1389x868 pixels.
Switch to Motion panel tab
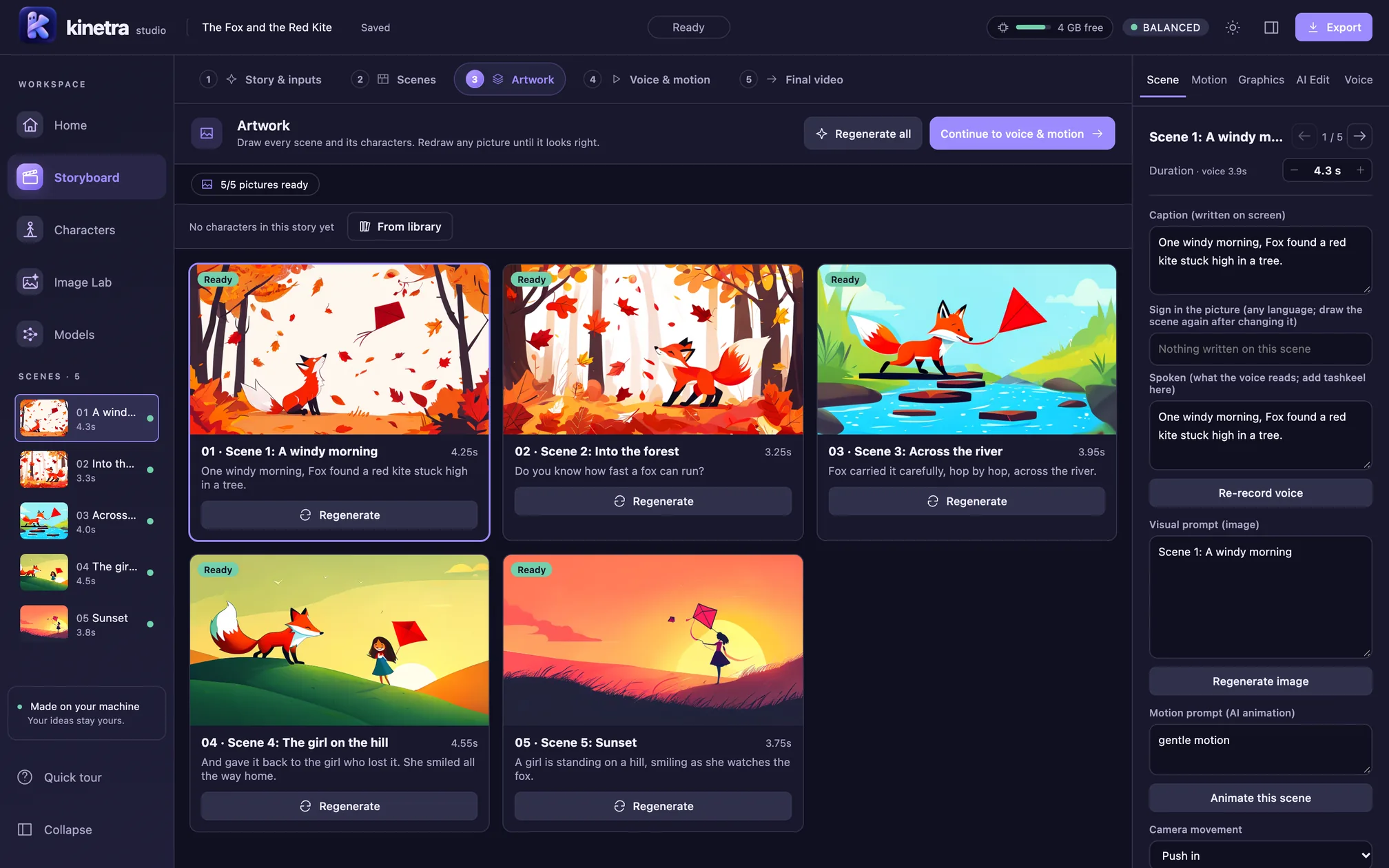(1208, 80)
